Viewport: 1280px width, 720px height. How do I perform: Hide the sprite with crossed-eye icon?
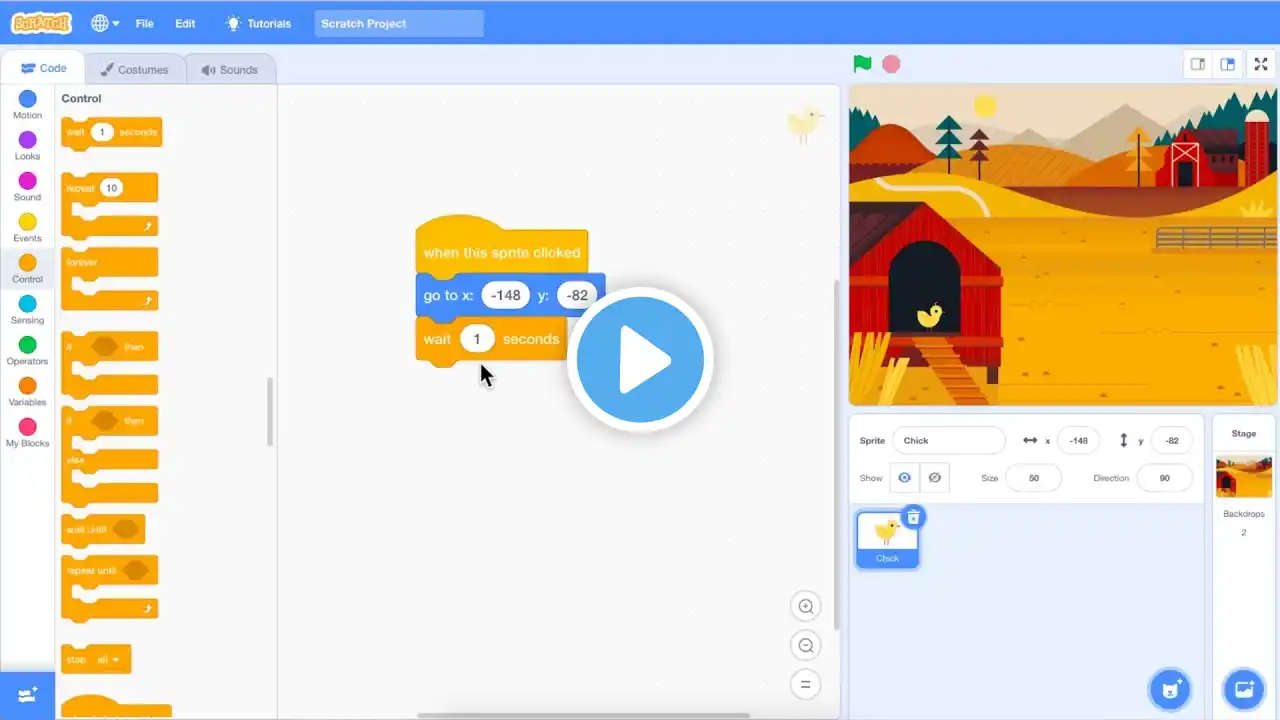tap(935, 478)
